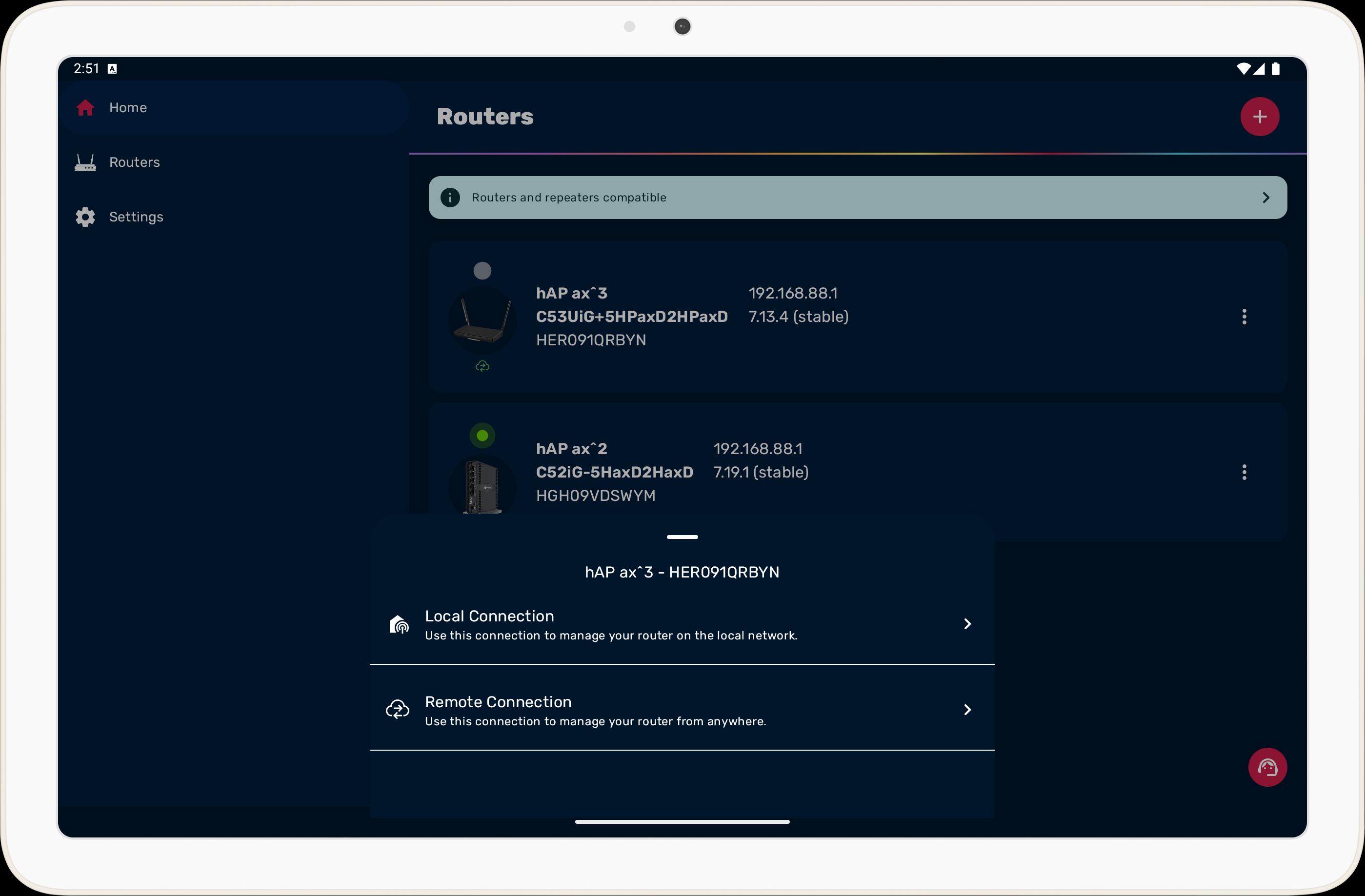Screen dimensions: 1365x896
Task: Click version 7.19.1 (stable) text
Action: [761, 472]
